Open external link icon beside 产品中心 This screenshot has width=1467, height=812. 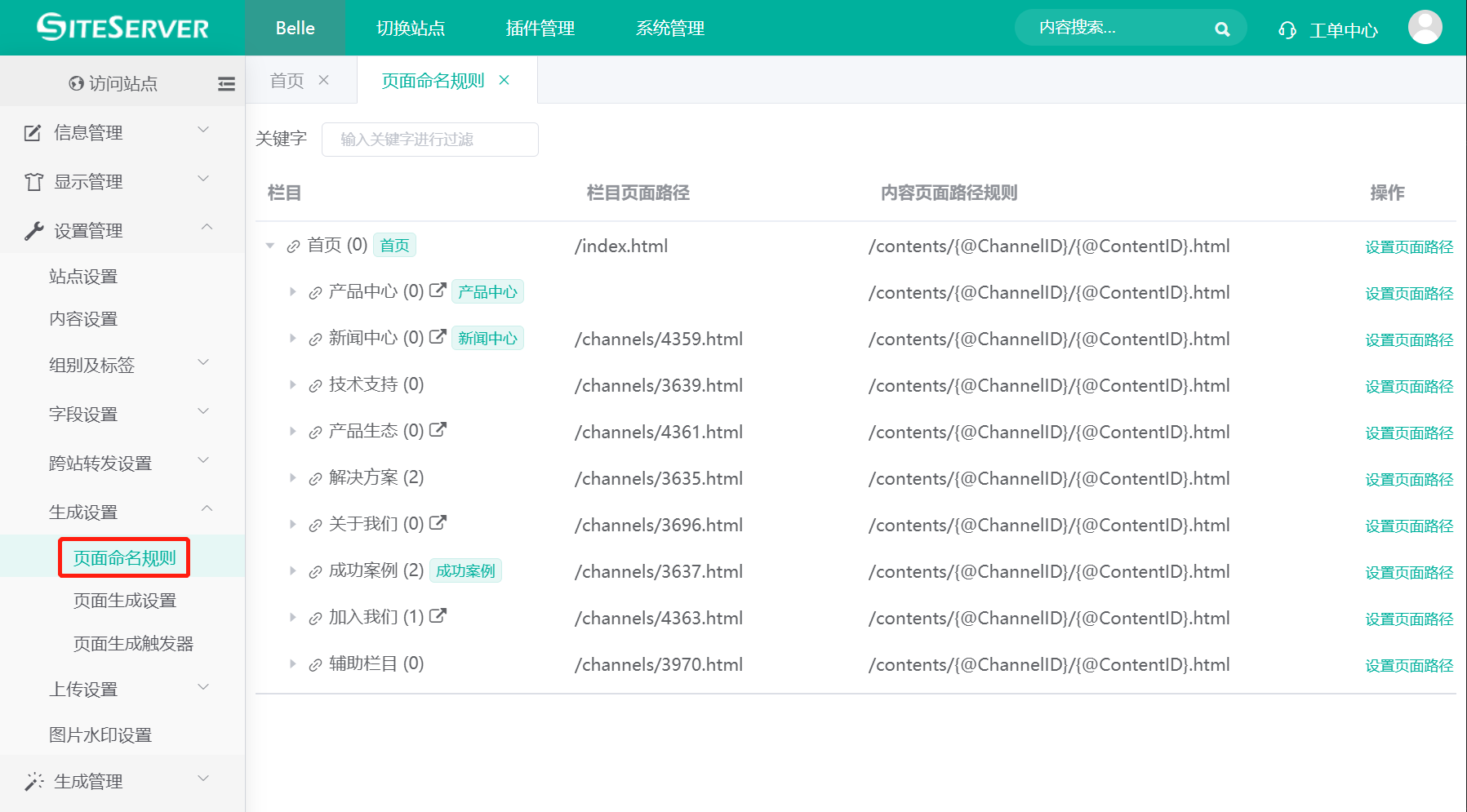tap(438, 291)
